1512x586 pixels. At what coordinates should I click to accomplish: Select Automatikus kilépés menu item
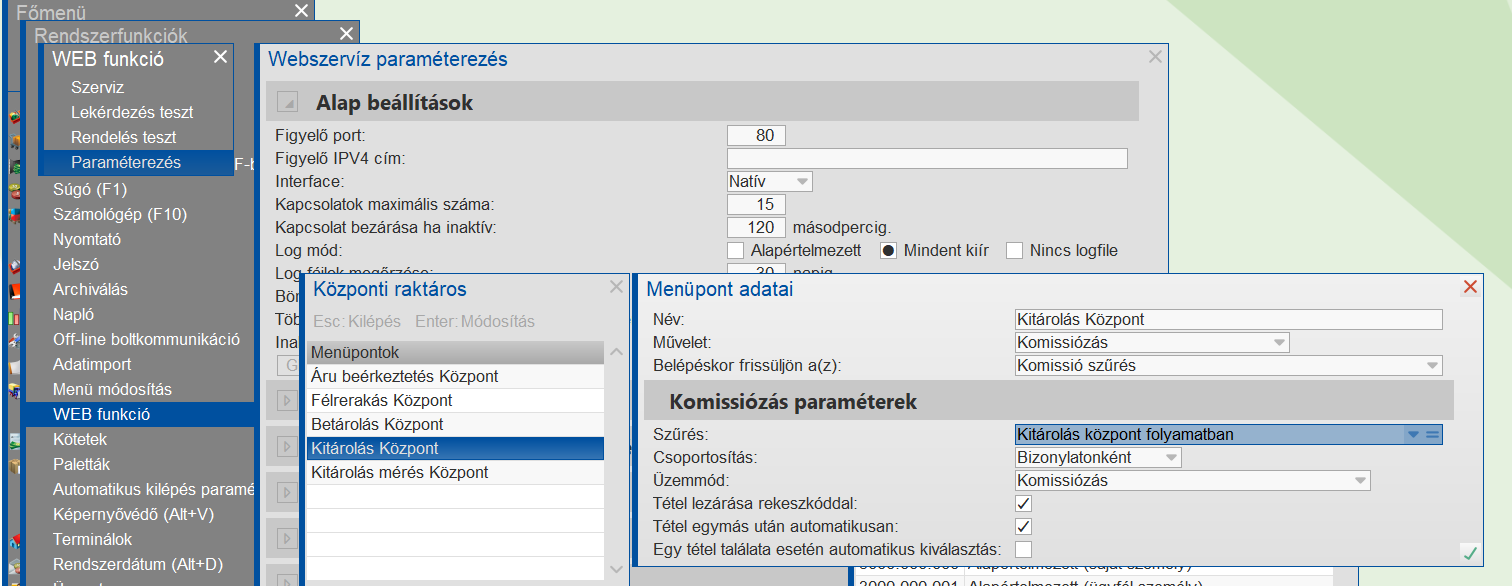(154, 489)
